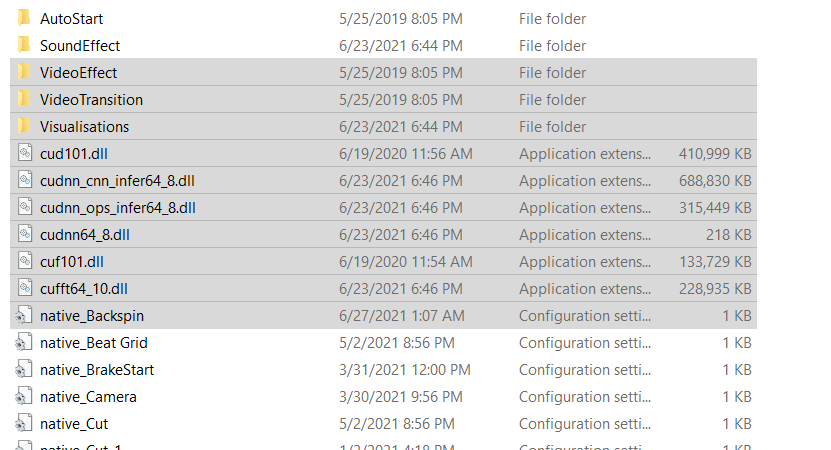
Task: Click the 410,999 KB size of cud101.dll
Action: point(715,154)
